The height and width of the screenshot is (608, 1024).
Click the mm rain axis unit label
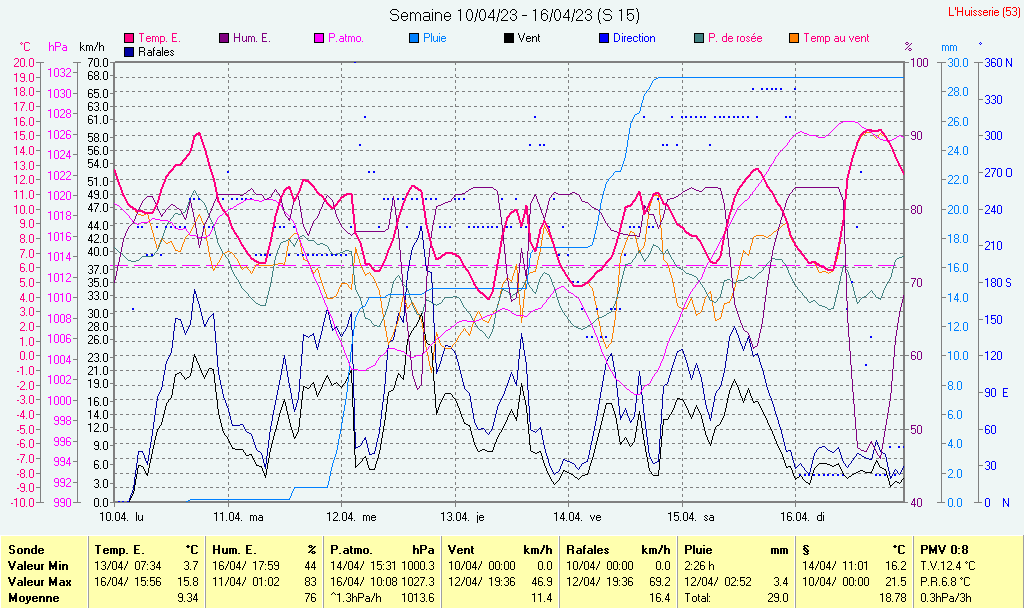tap(949, 47)
